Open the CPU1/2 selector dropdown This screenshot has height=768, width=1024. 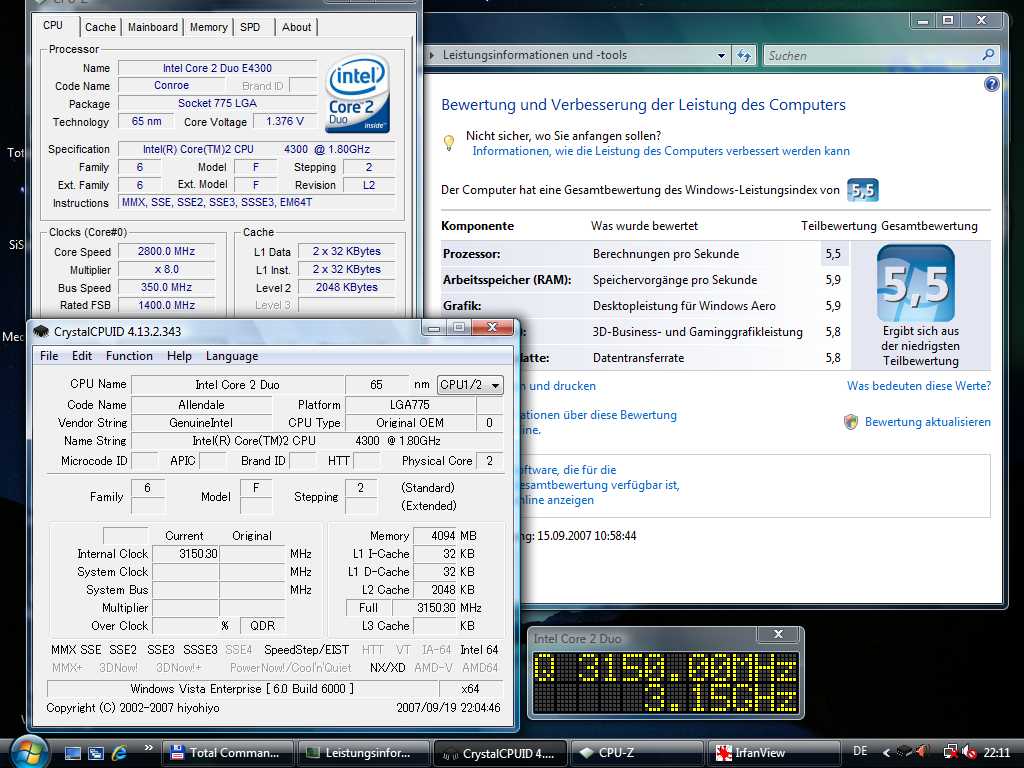[x=470, y=385]
